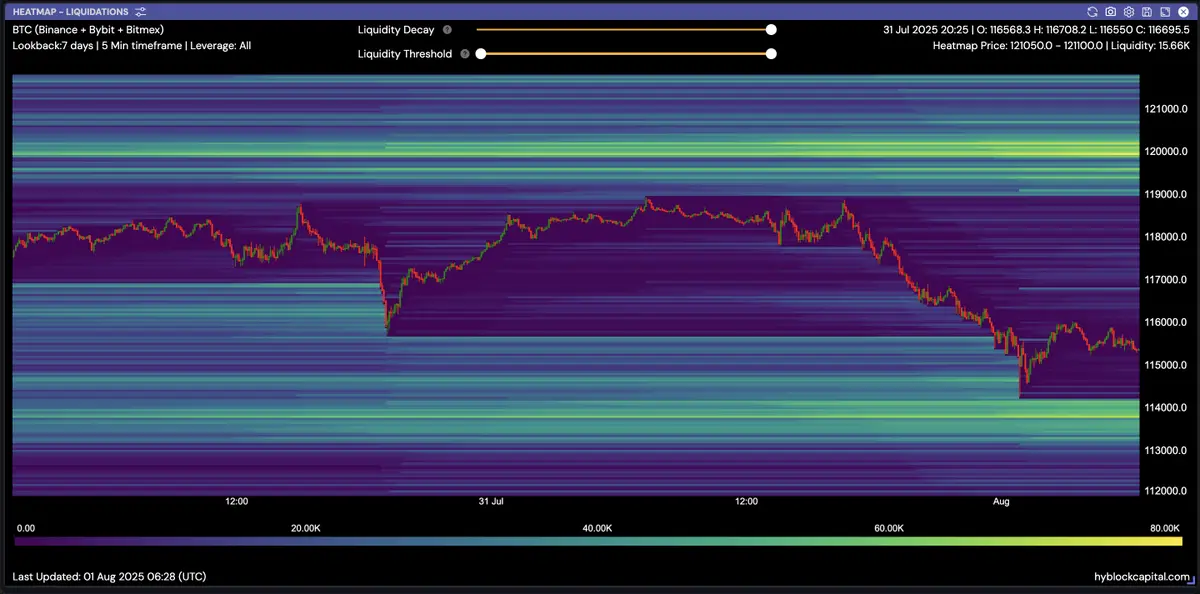Viewport: 1200px width, 594px height.
Task: Refresh the liquidations heatmap data
Action: pyautogui.click(x=1093, y=11)
